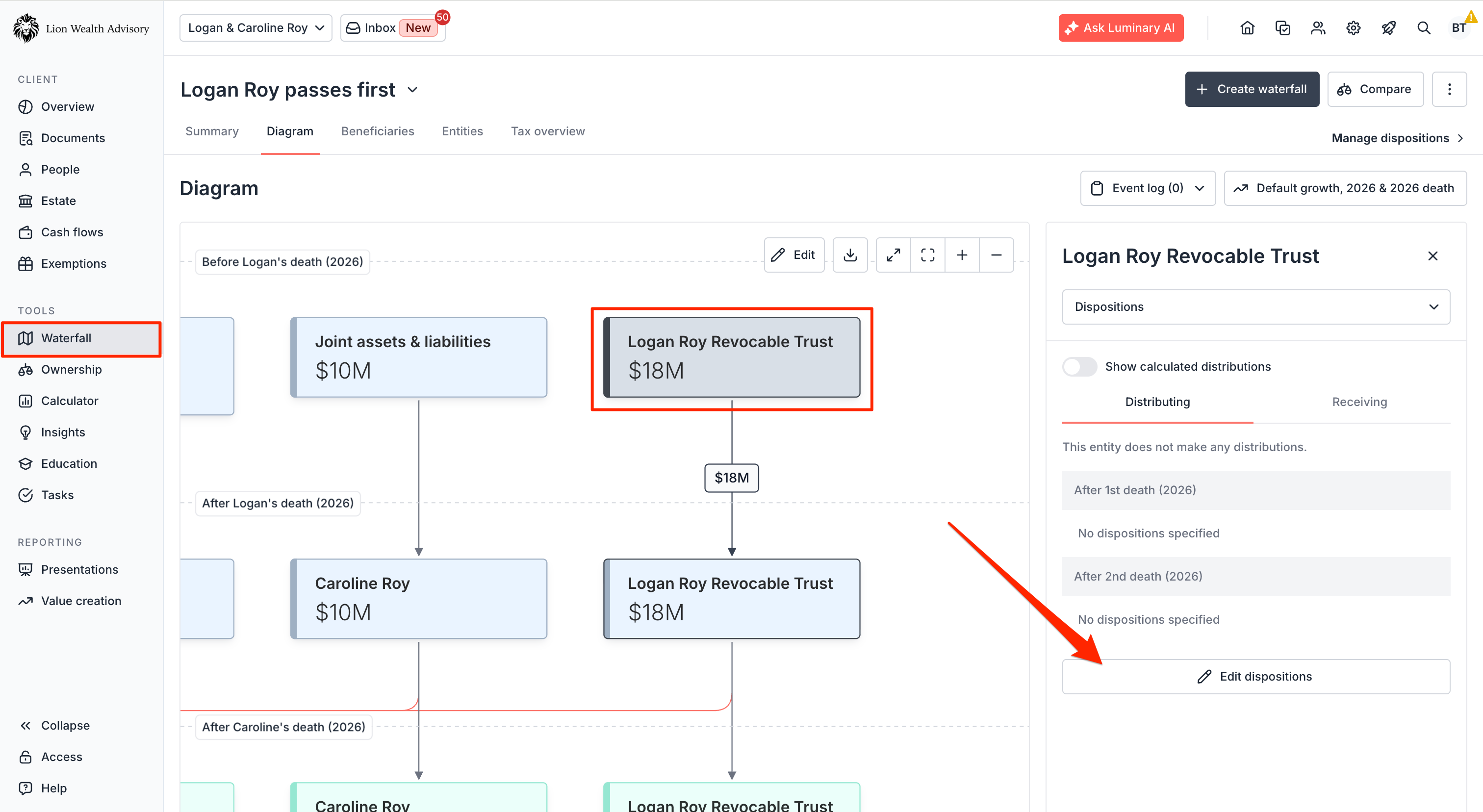
Task: Open settings gear icon
Action: [x=1353, y=27]
